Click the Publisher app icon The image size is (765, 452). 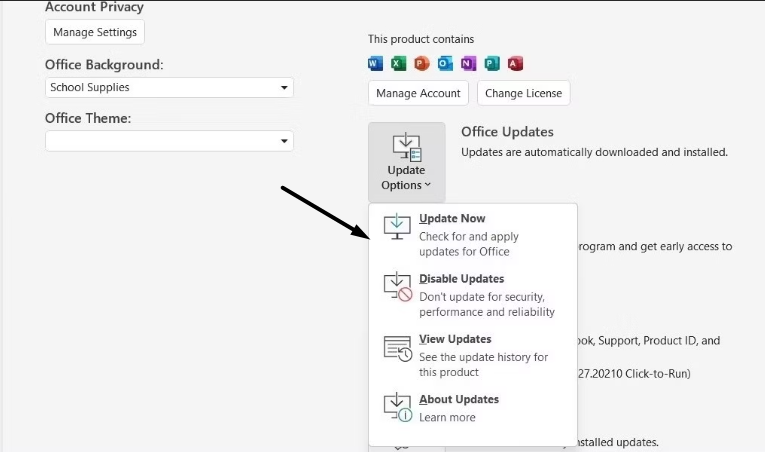tap(492, 63)
